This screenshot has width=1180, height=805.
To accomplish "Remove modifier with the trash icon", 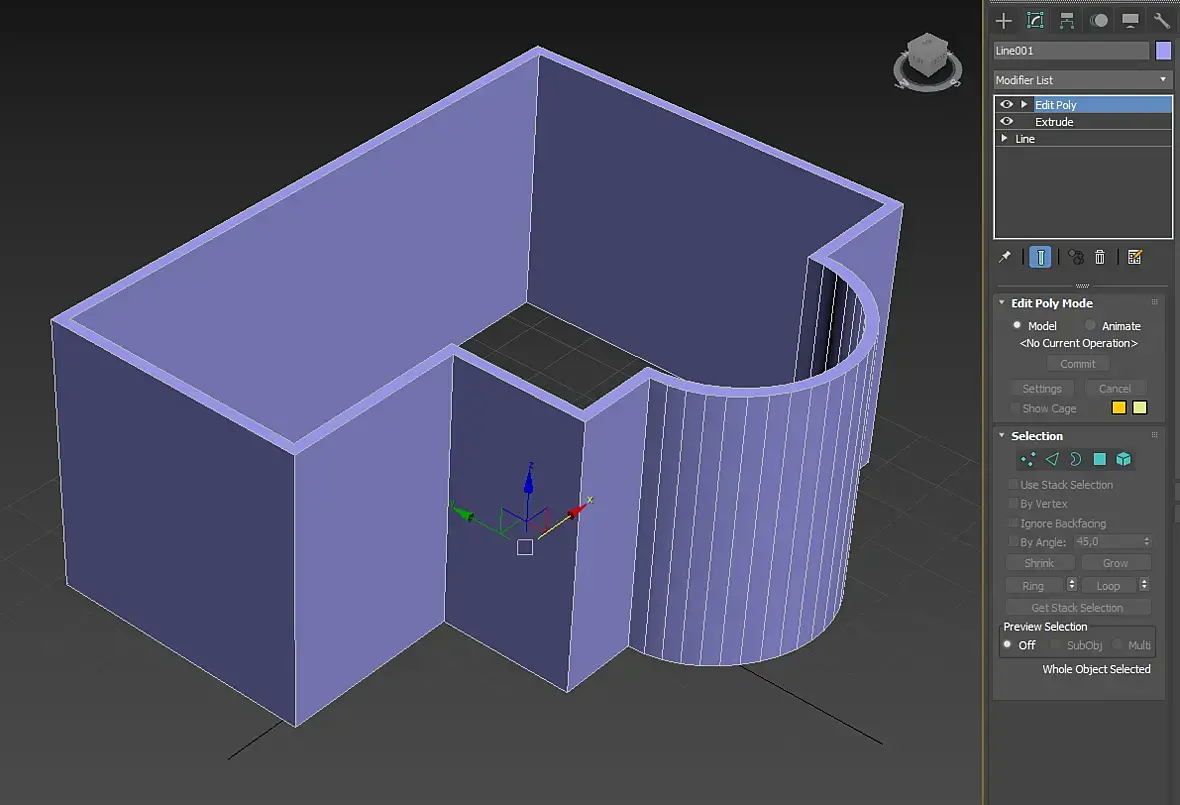I will point(1099,257).
